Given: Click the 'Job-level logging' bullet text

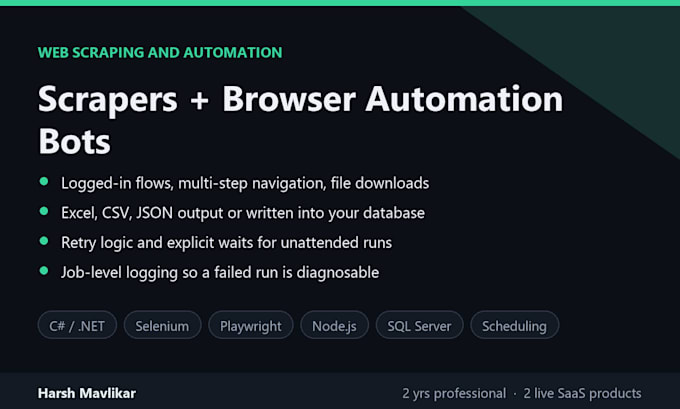Looking at the screenshot, I should [x=220, y=272].
